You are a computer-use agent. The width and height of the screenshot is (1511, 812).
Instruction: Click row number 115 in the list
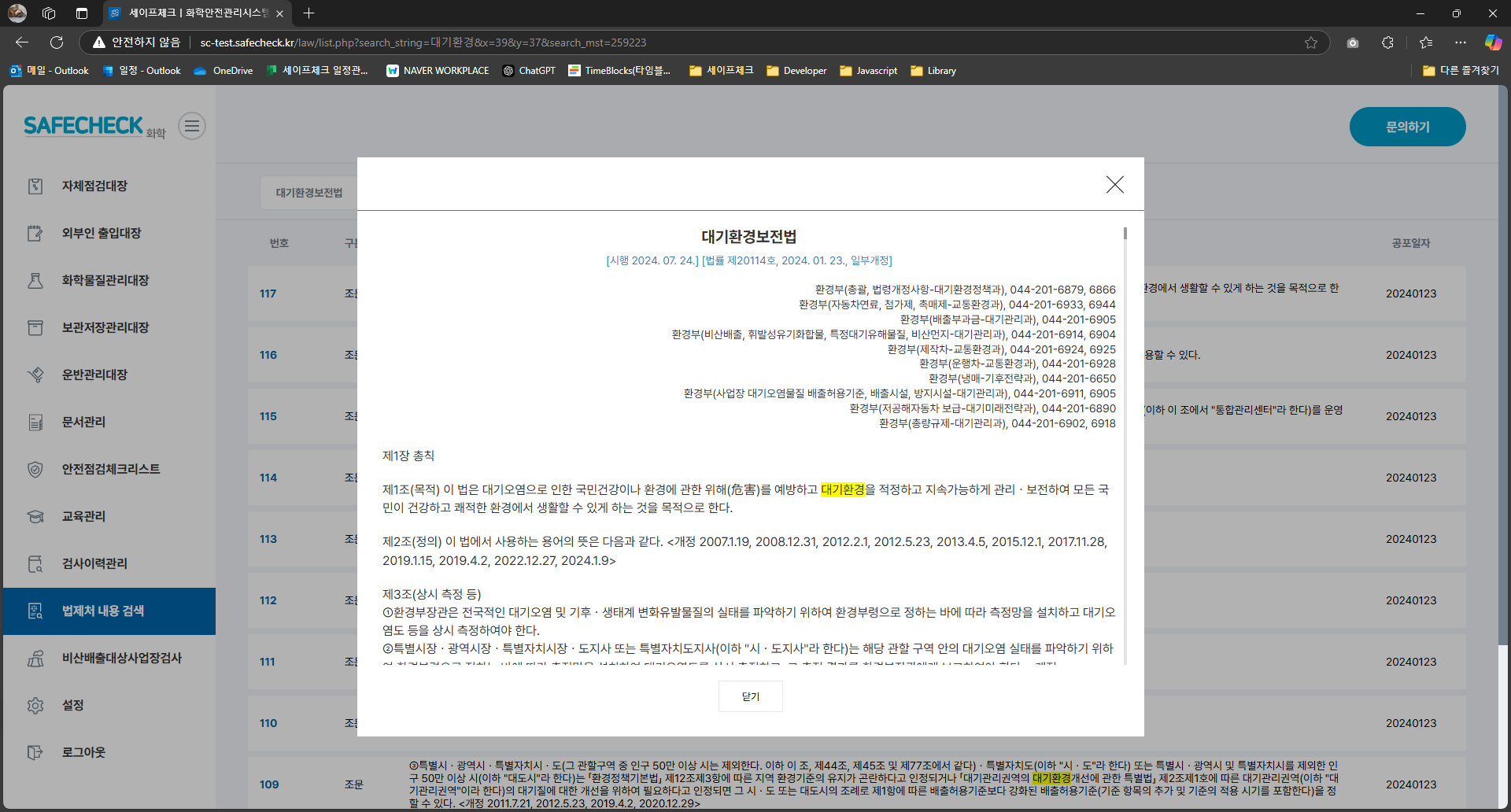click(268, 416)
